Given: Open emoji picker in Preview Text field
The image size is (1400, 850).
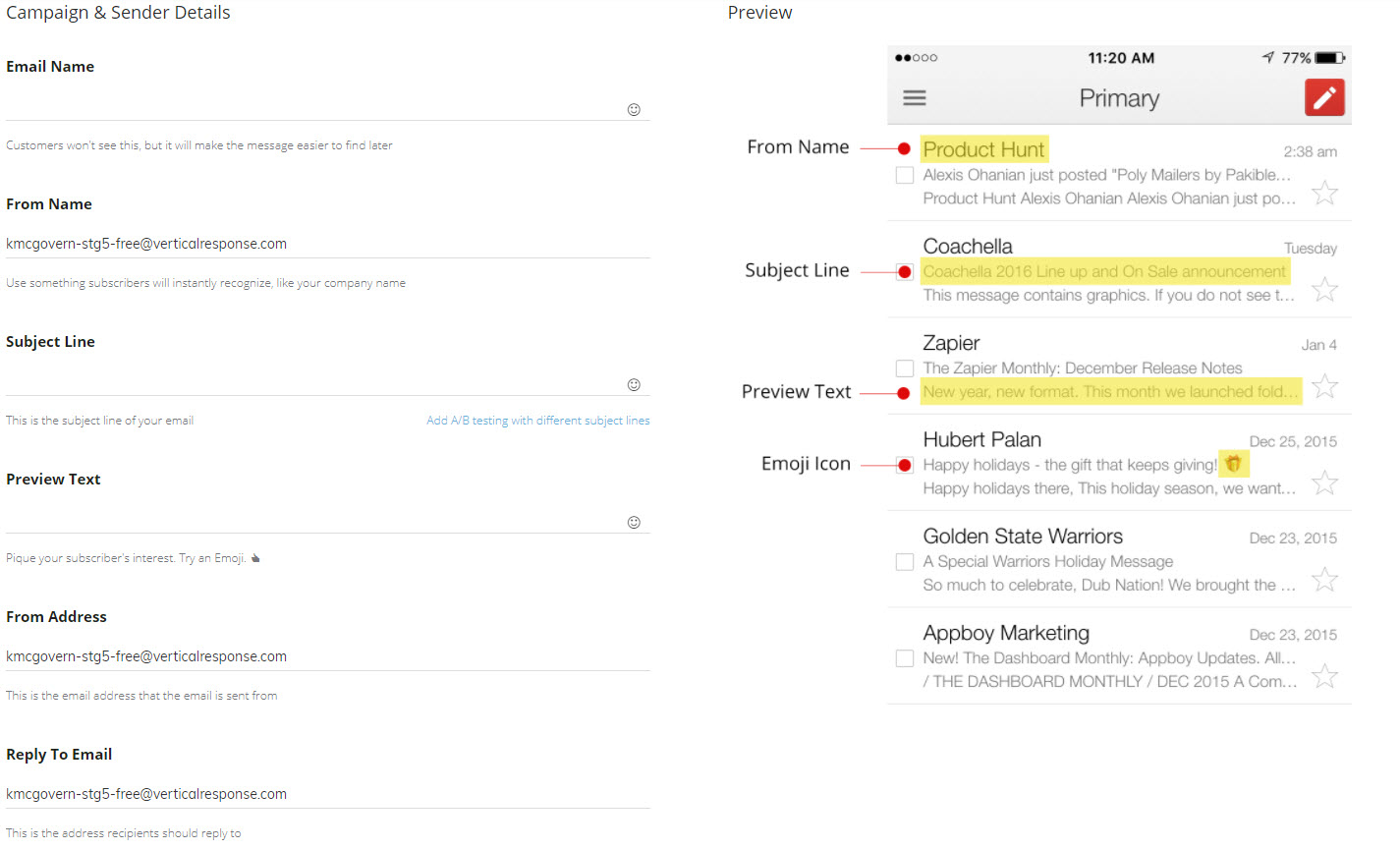Looking at the screenshot, I should tap(634, 522).
